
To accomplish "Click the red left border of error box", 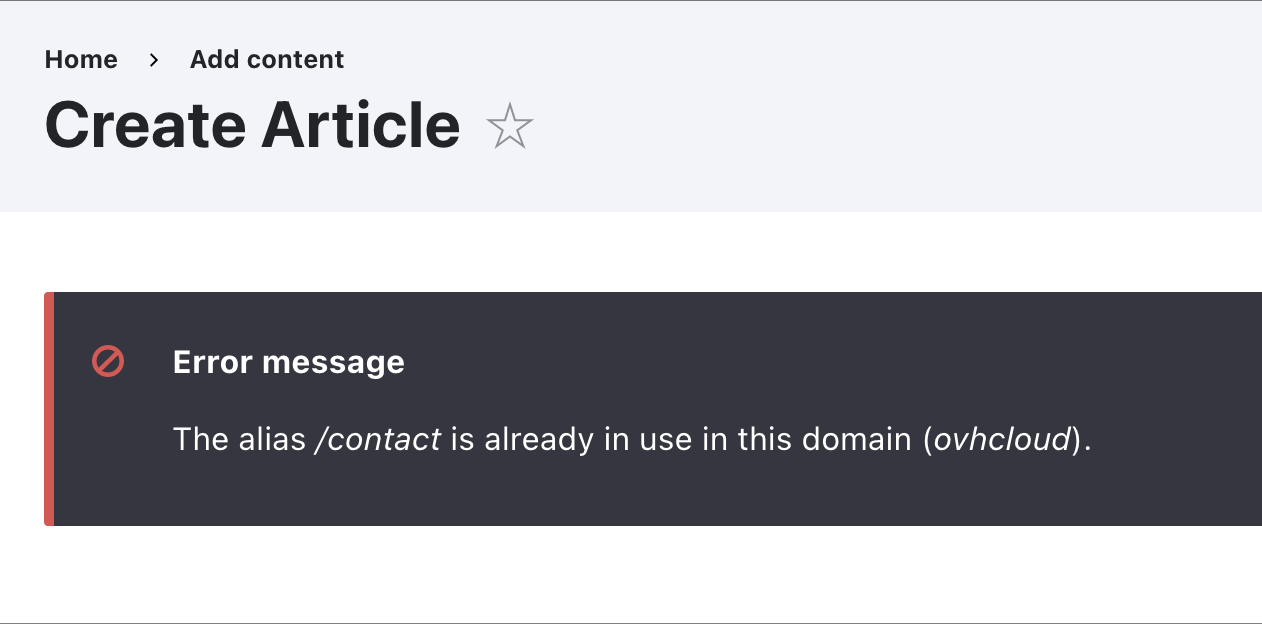I will tap(48, 409).
